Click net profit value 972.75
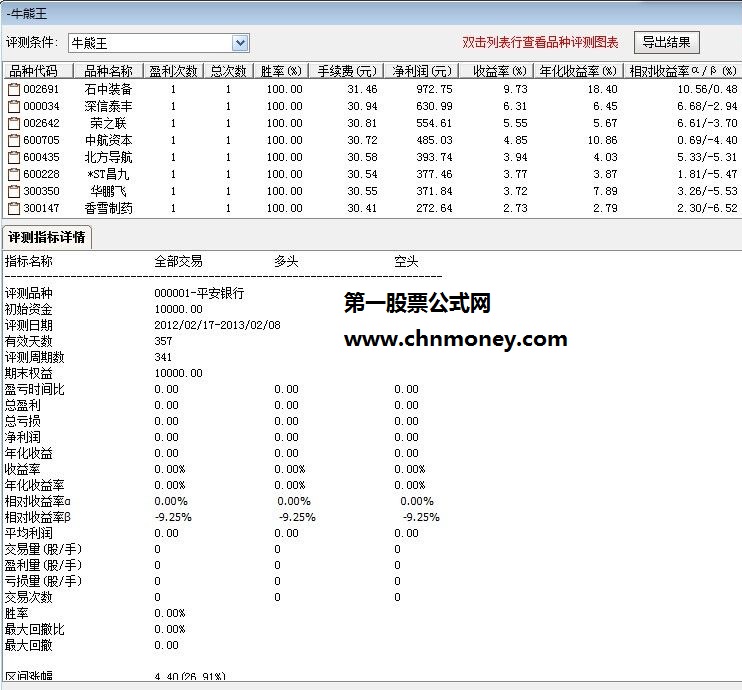The height and width of the screenshot is (690, 742). [x=434, y=89]
